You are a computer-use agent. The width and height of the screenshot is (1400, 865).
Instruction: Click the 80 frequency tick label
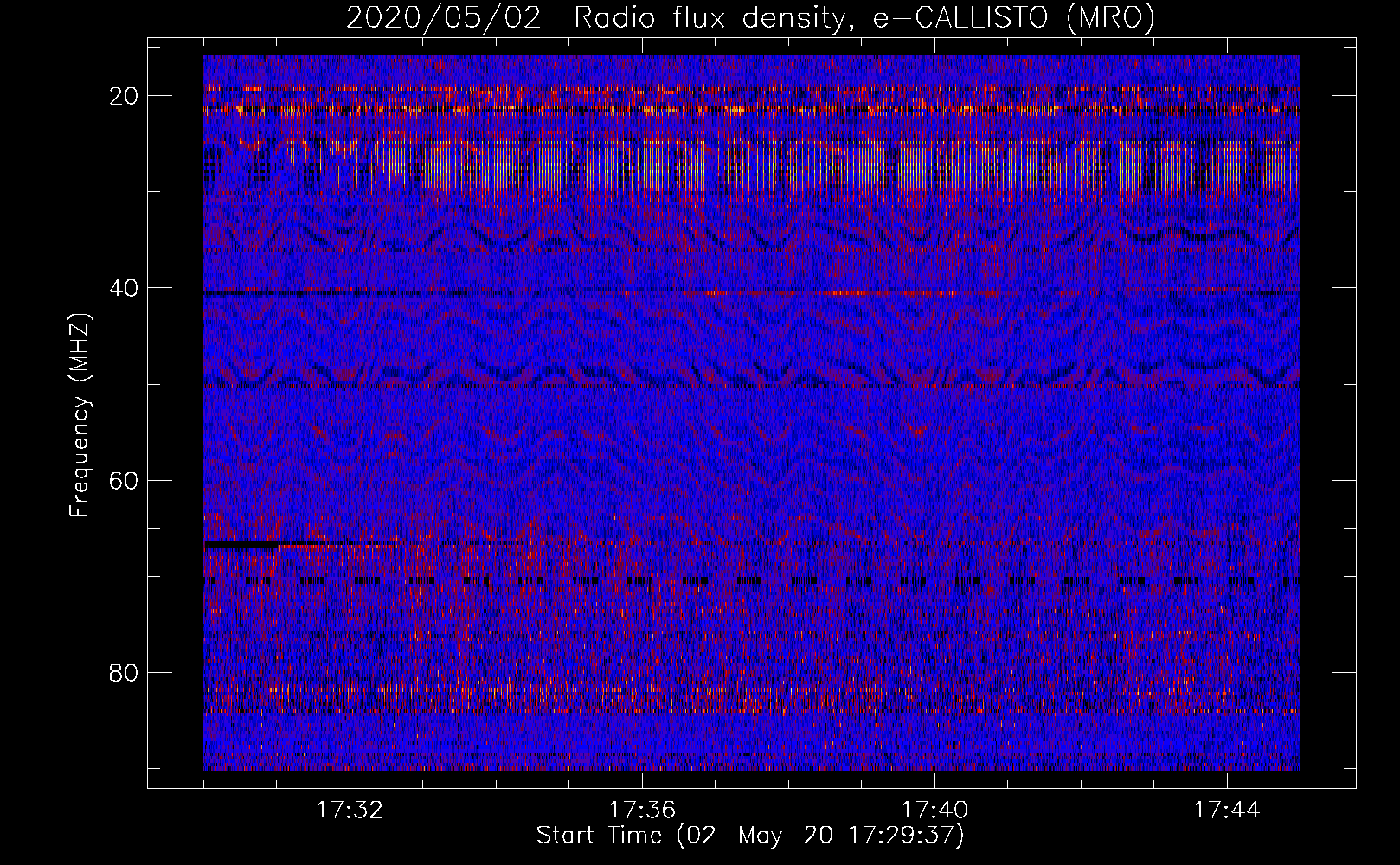(124, 672)
